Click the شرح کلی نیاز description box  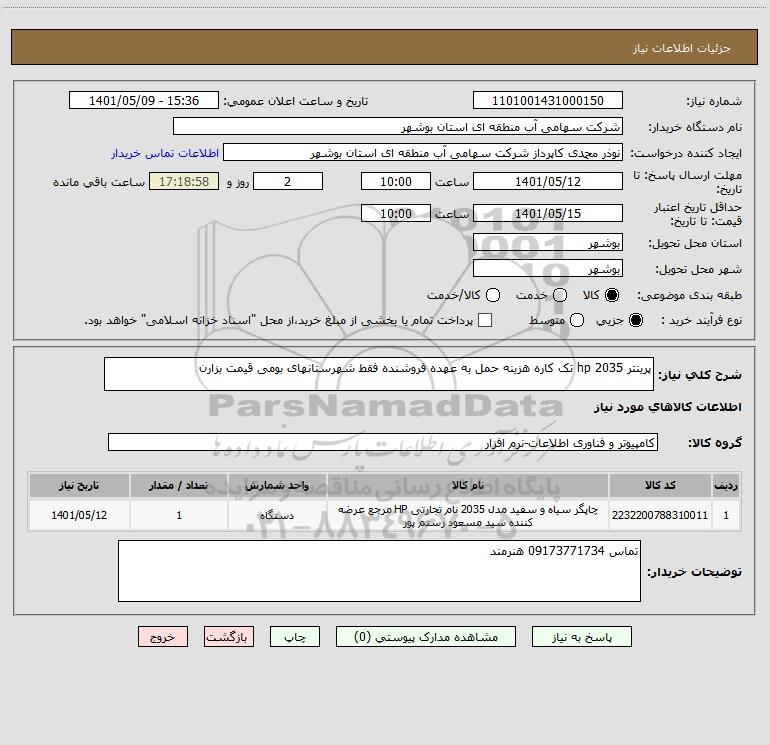[x=379, y=374]
